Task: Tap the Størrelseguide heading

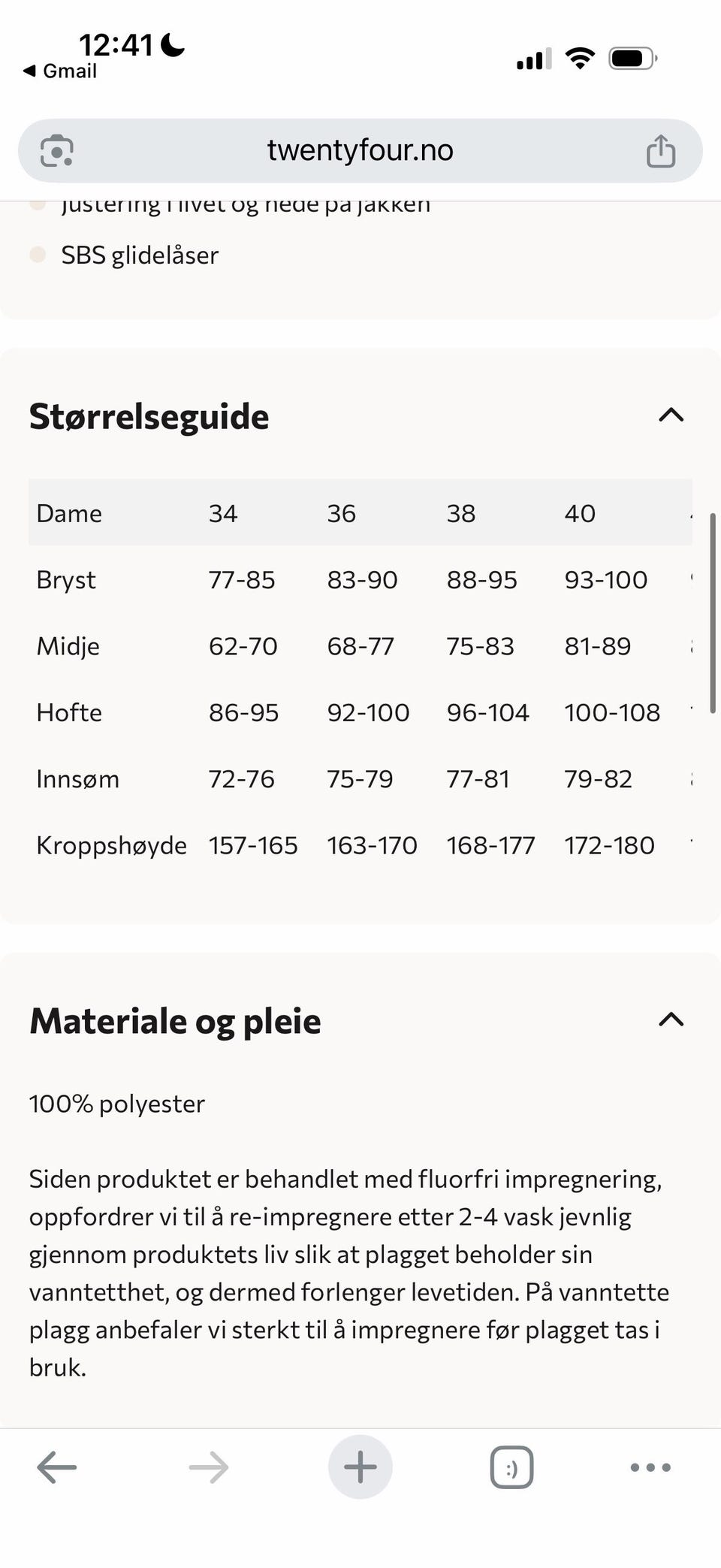Action: click(x=149, y=416)
